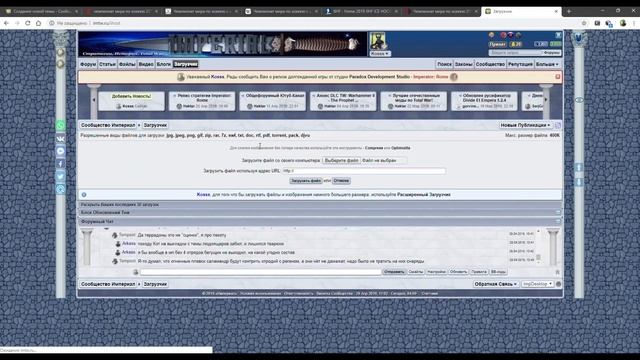640x360 pixels.
Task: Open the Законы menu item
Action: [464, 64]
